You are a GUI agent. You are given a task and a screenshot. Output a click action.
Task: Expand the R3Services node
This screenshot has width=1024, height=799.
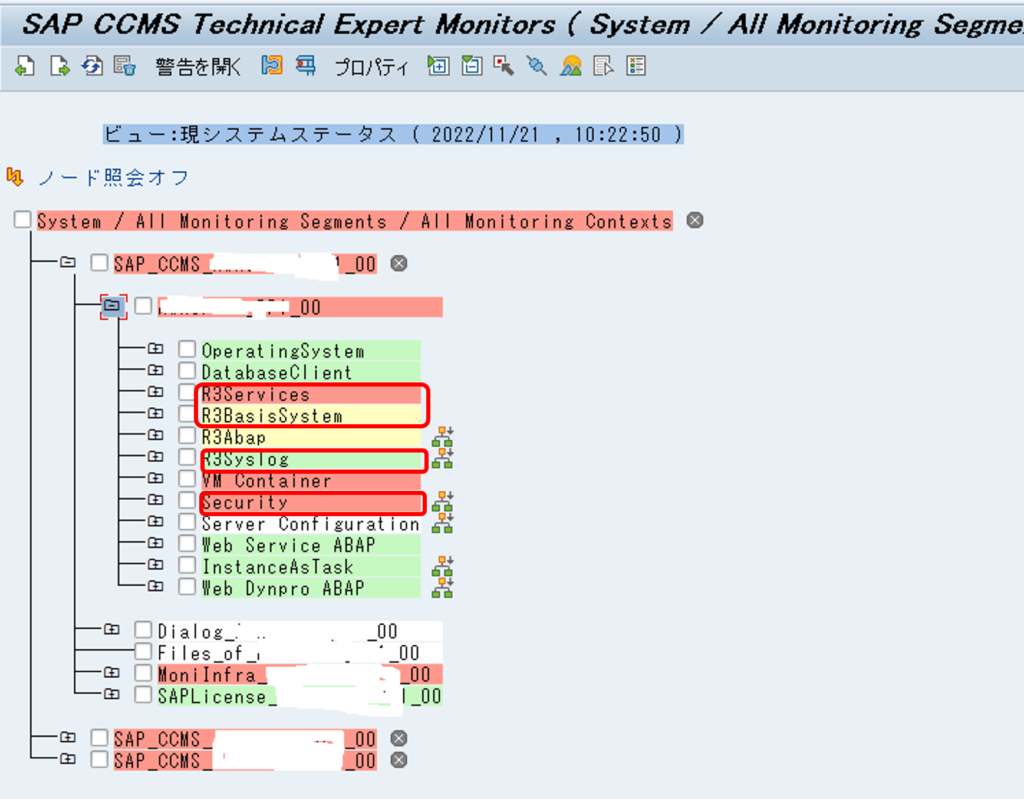tap(155, 392)
